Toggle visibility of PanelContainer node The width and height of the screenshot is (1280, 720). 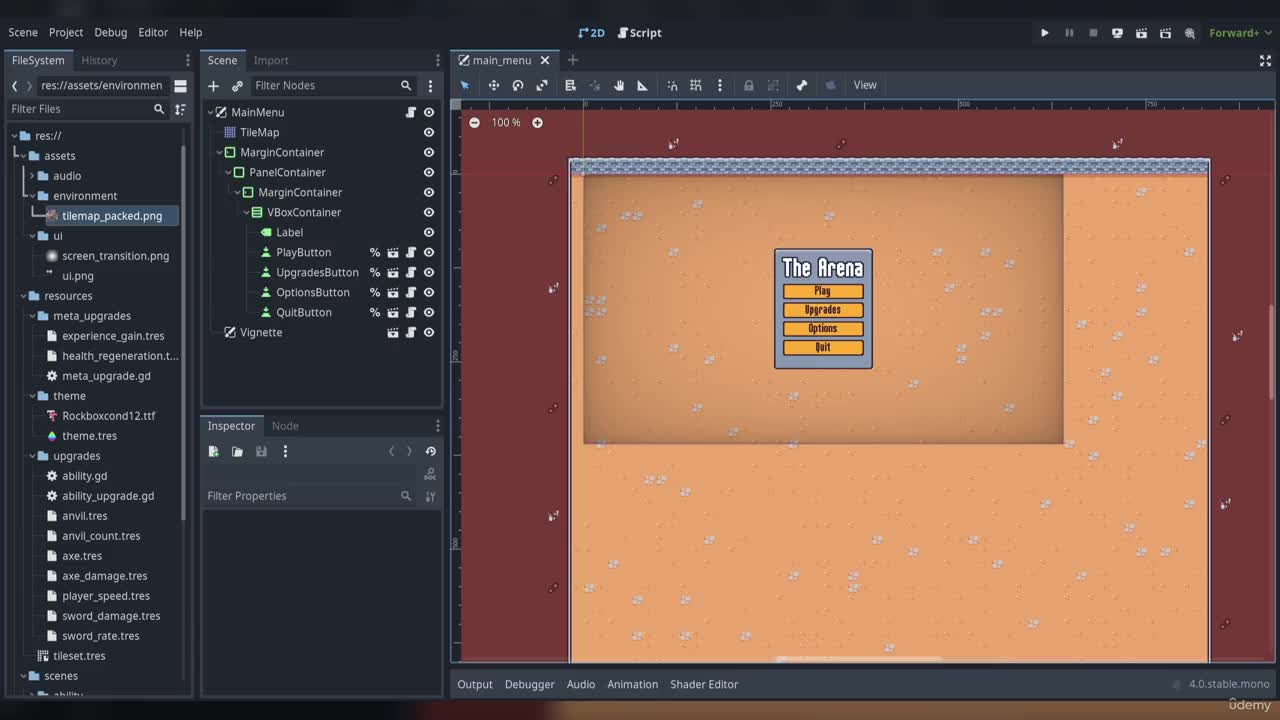(x=429, y=172)
